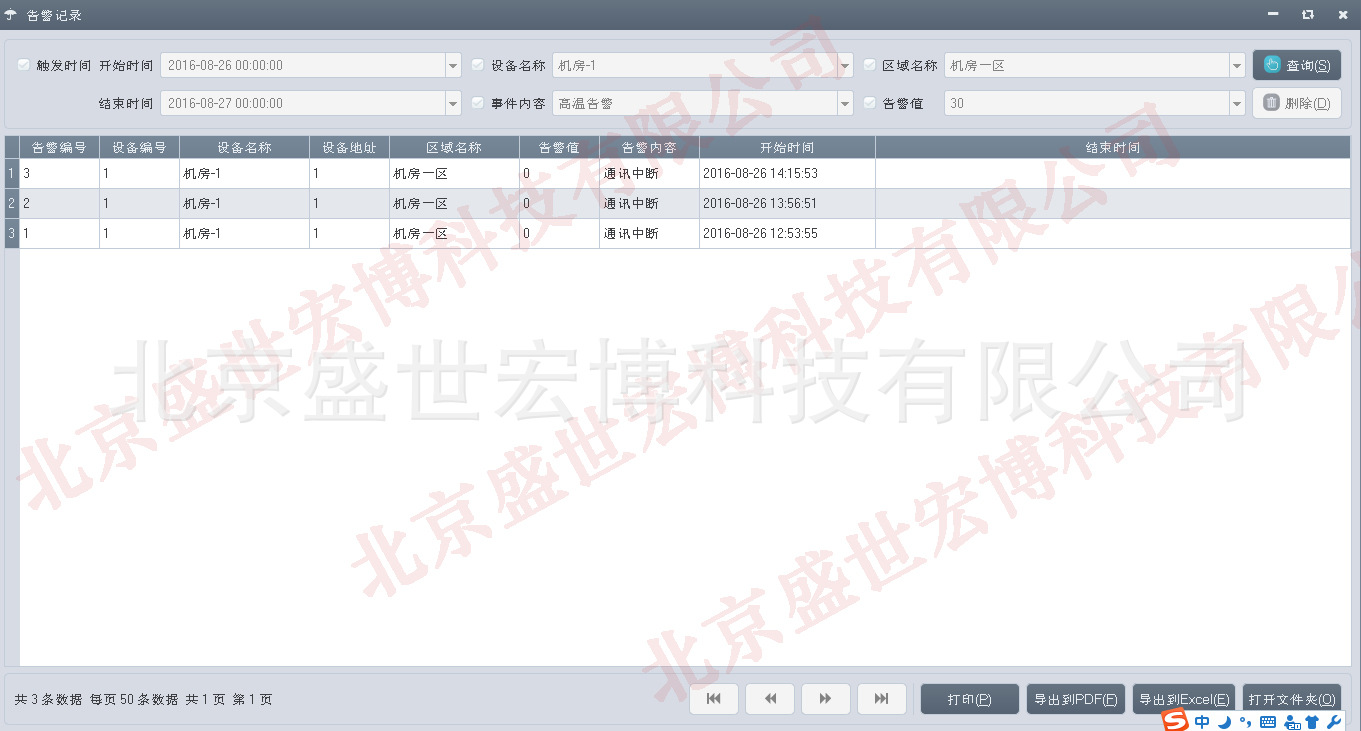Open the 区域名称 dropdown
The image size is (1361, 731).
(x=1237, y=64)
